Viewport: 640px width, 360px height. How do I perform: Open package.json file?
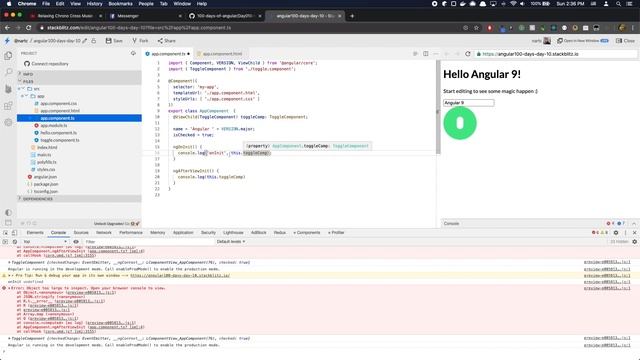pyautogui.click(x=46, y=184)
